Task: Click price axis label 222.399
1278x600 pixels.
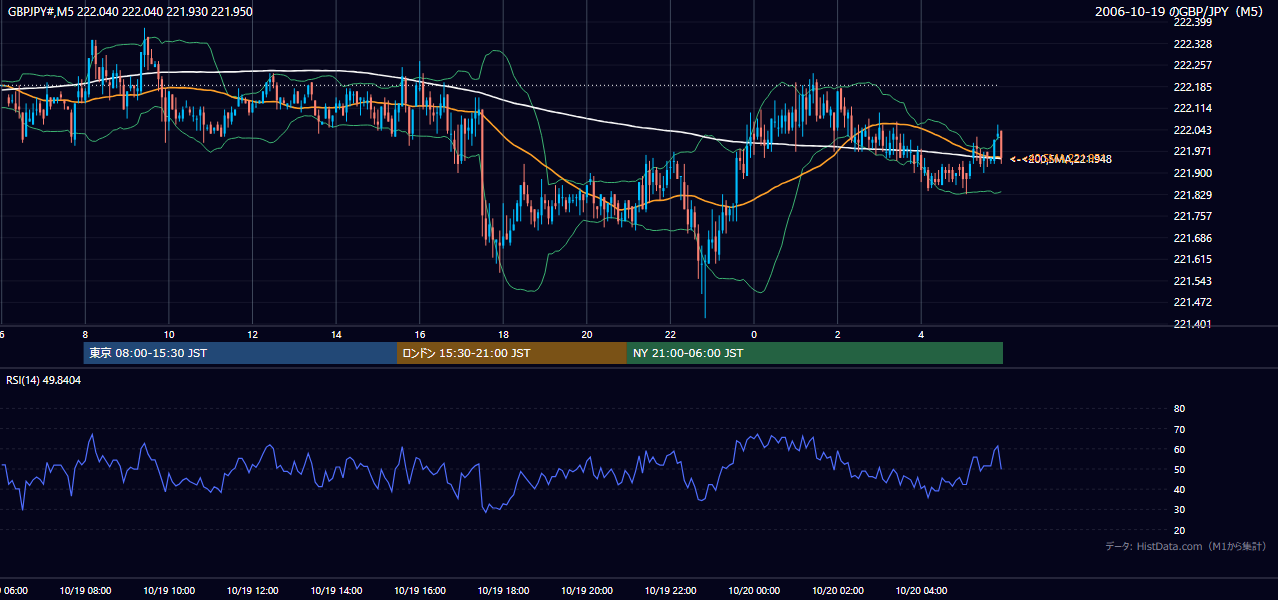Action: click(1192, 22)
